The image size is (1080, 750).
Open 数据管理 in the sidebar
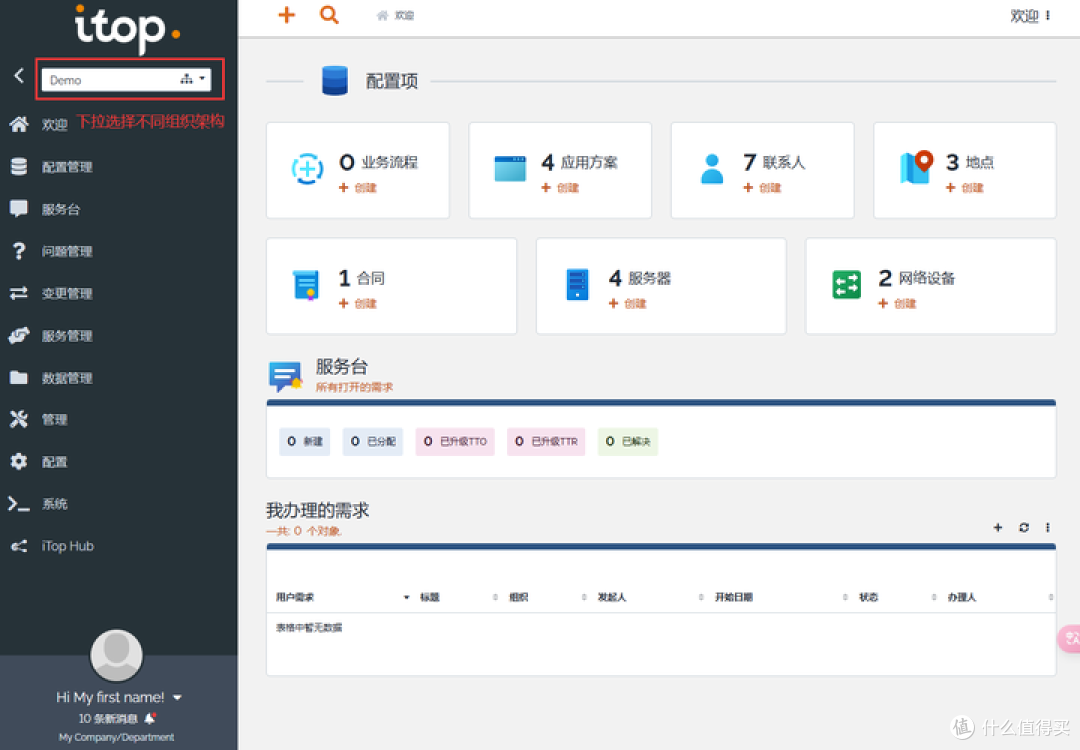[51, 377]
